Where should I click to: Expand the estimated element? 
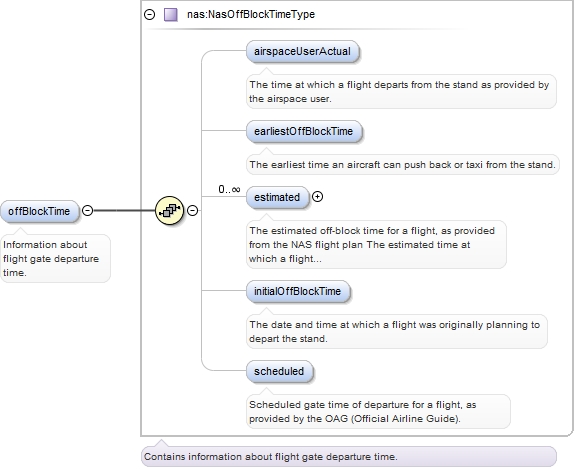pos(318,197)
